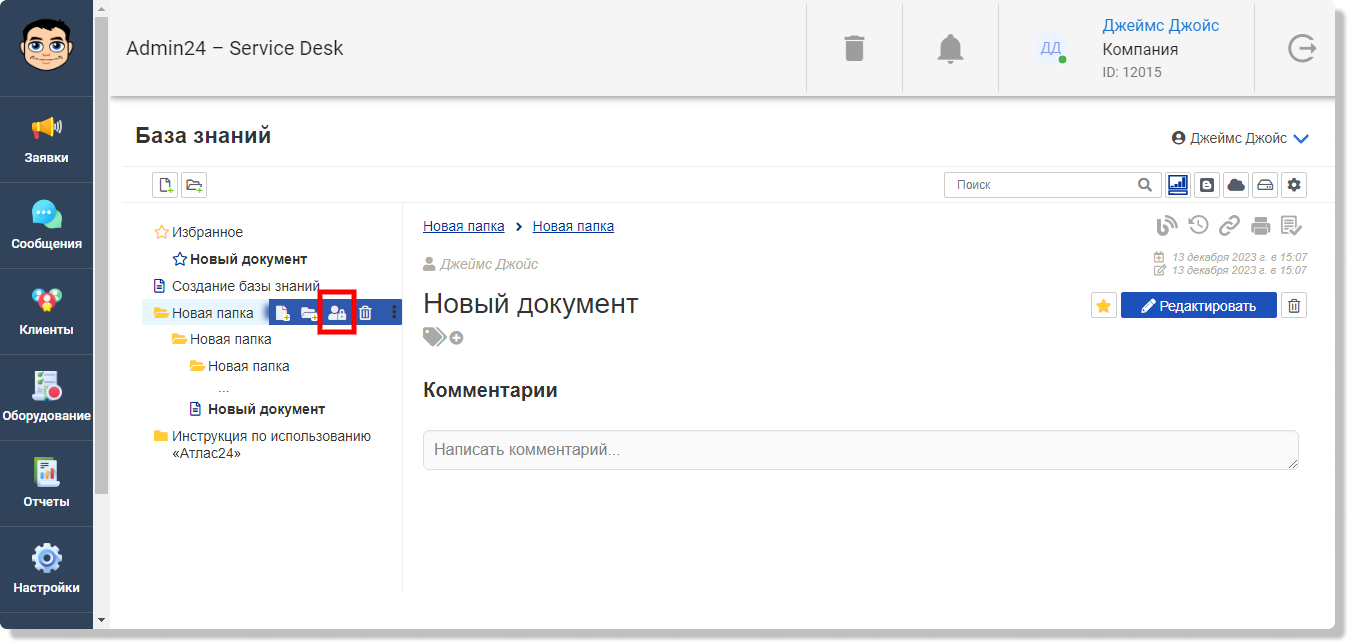Open knowledge base settings gear icon
This screenshot has width=1349, height=643.
click(x=1294, y=185)
